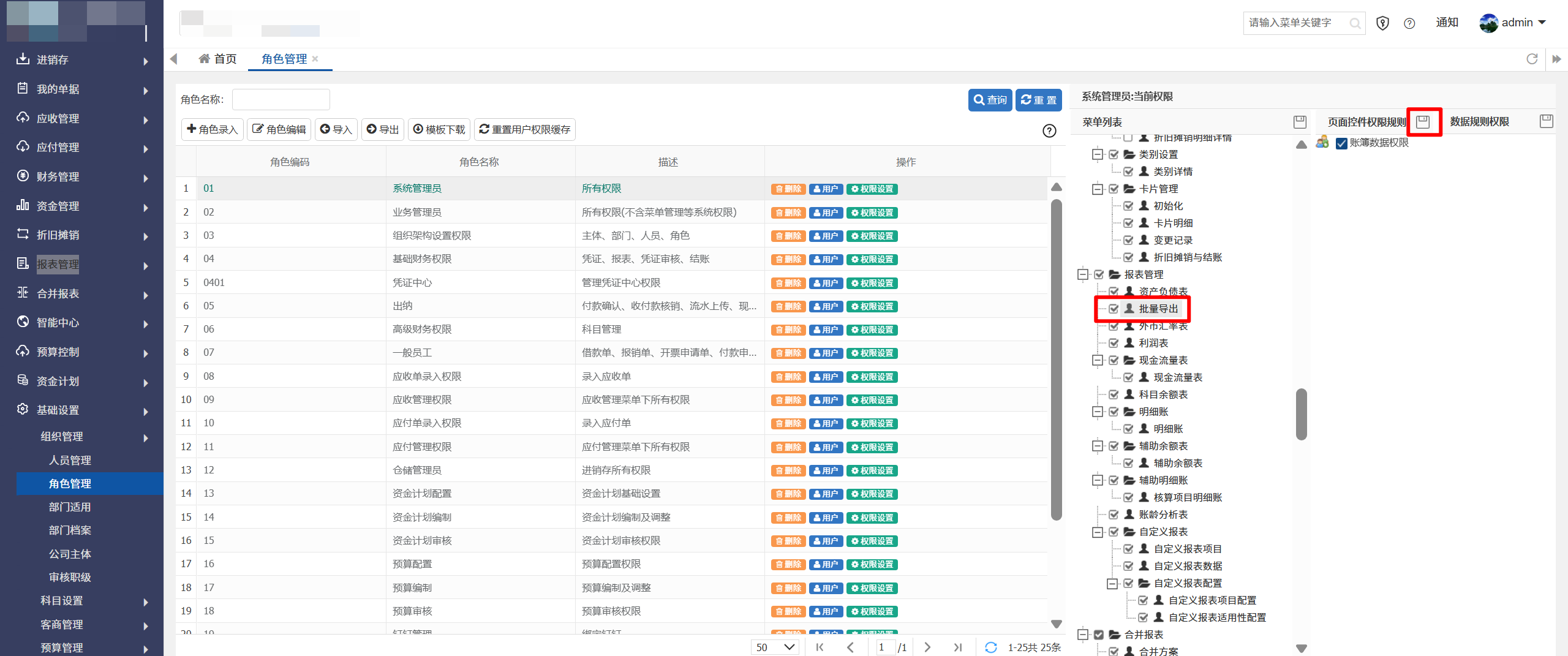Click the save icon beside 数据规则权限
The image size is (1568, 656).
(x=1546, y=121)
